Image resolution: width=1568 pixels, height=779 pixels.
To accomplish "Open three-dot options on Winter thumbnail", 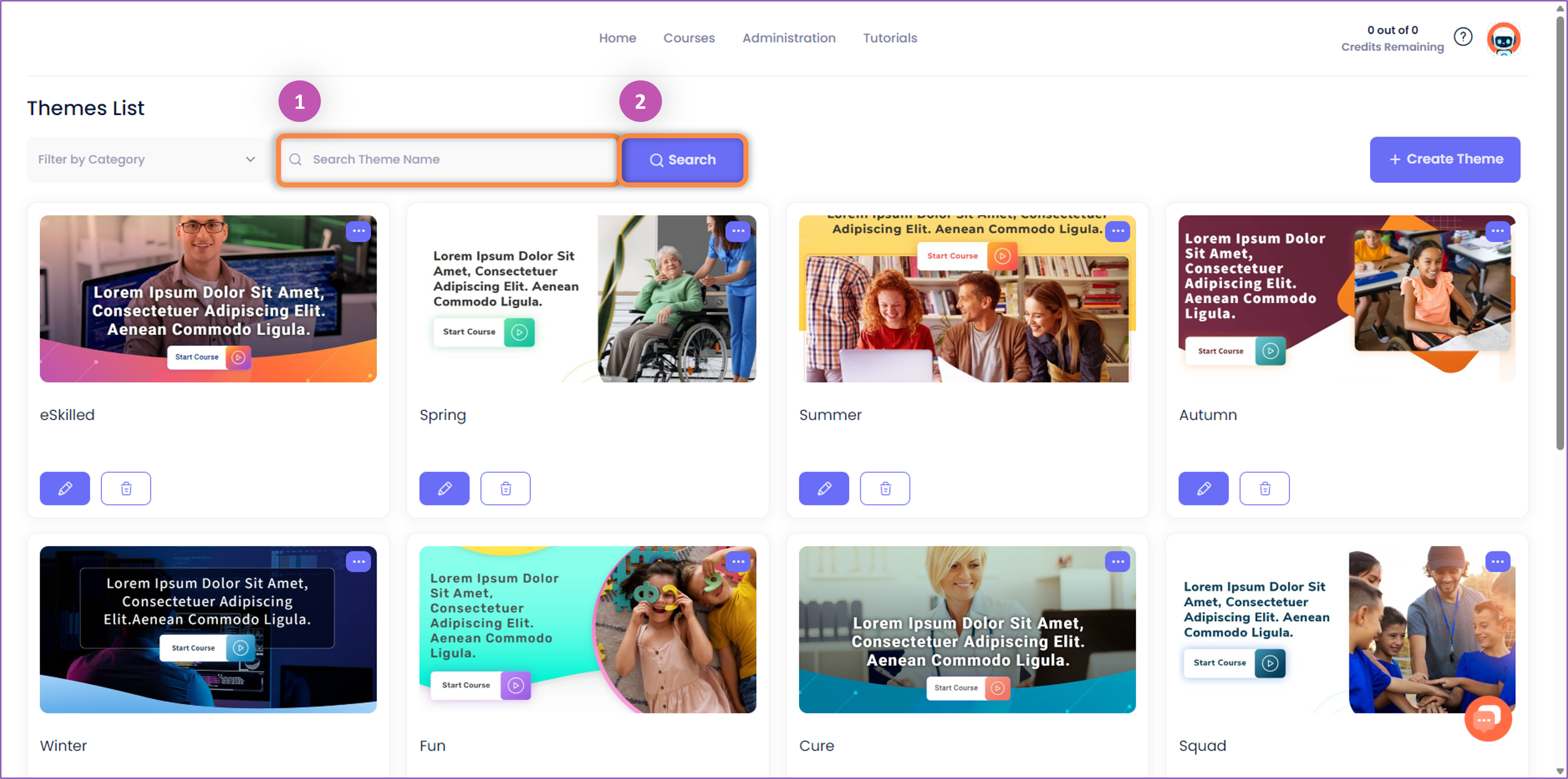I will [359, 561].
